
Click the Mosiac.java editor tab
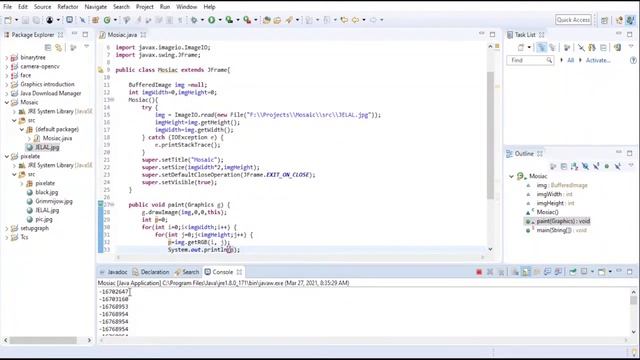pyautogui.click(x=122, y=35)
